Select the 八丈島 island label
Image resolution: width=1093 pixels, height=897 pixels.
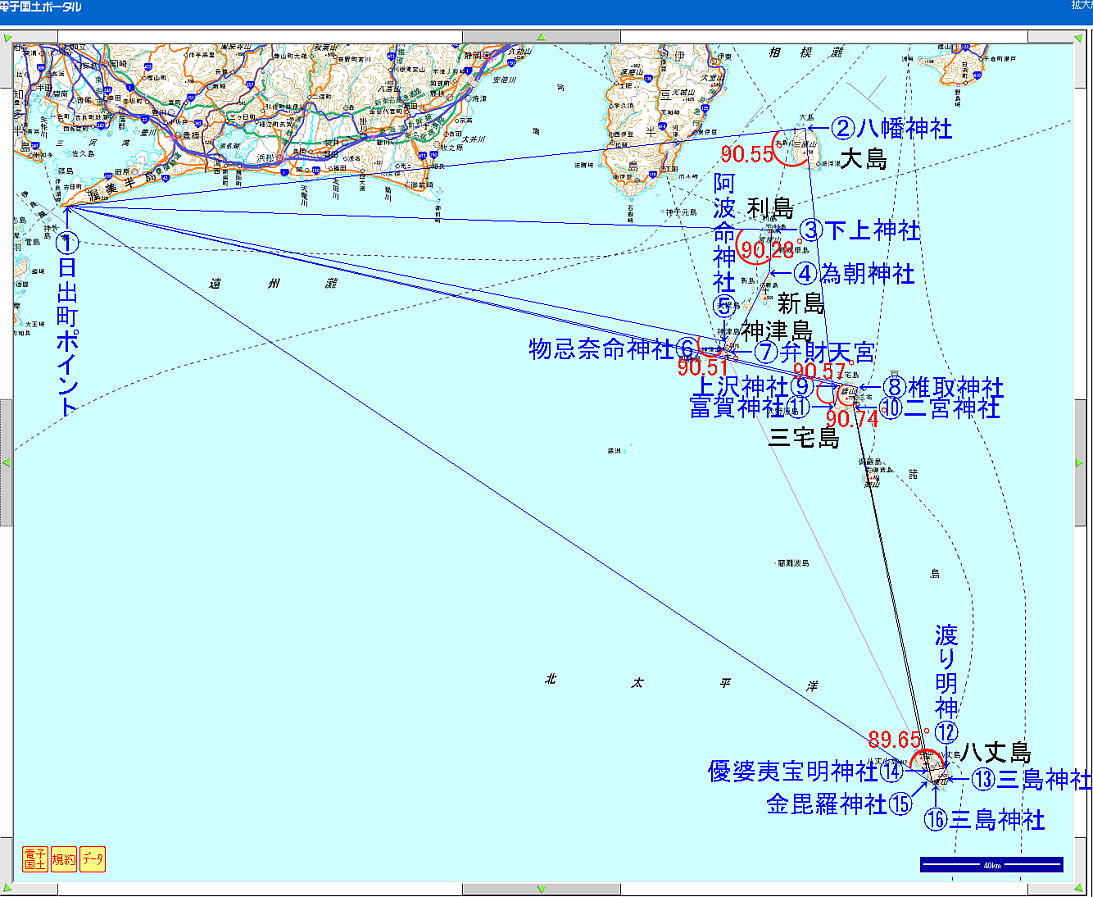point(995,753)
